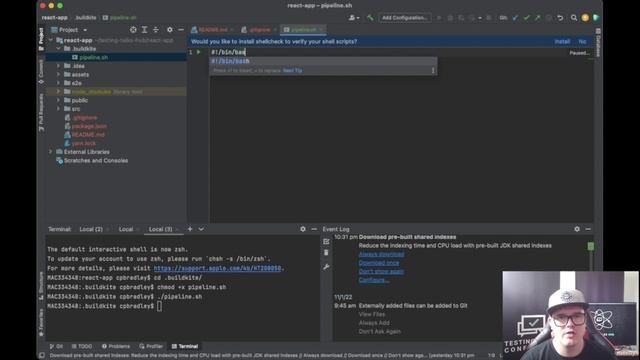Click the Git update project arrow
Screen dimensions: 640x360
[x=515, y=18]
